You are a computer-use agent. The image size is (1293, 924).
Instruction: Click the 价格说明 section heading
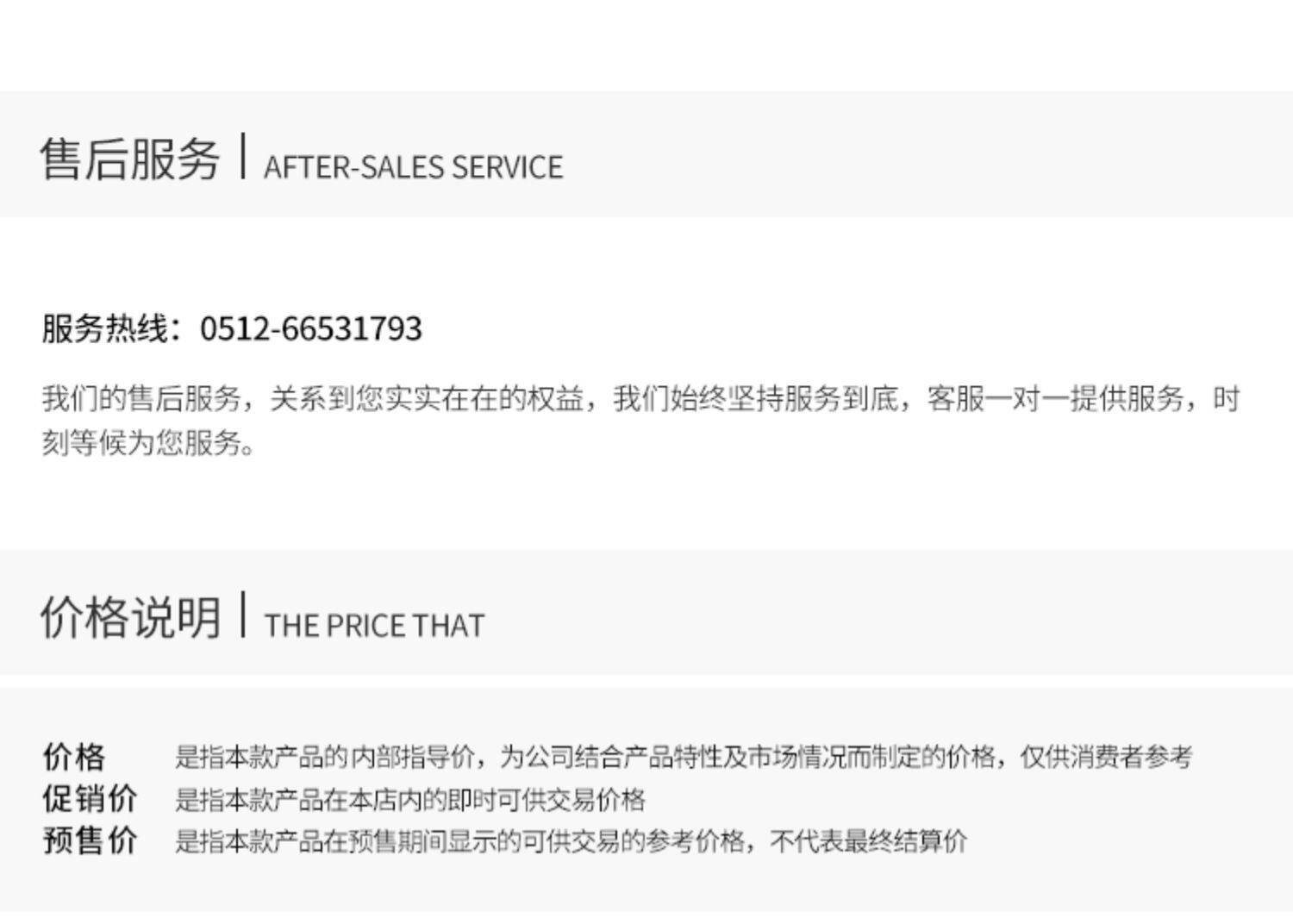click(x=129, y=617)
